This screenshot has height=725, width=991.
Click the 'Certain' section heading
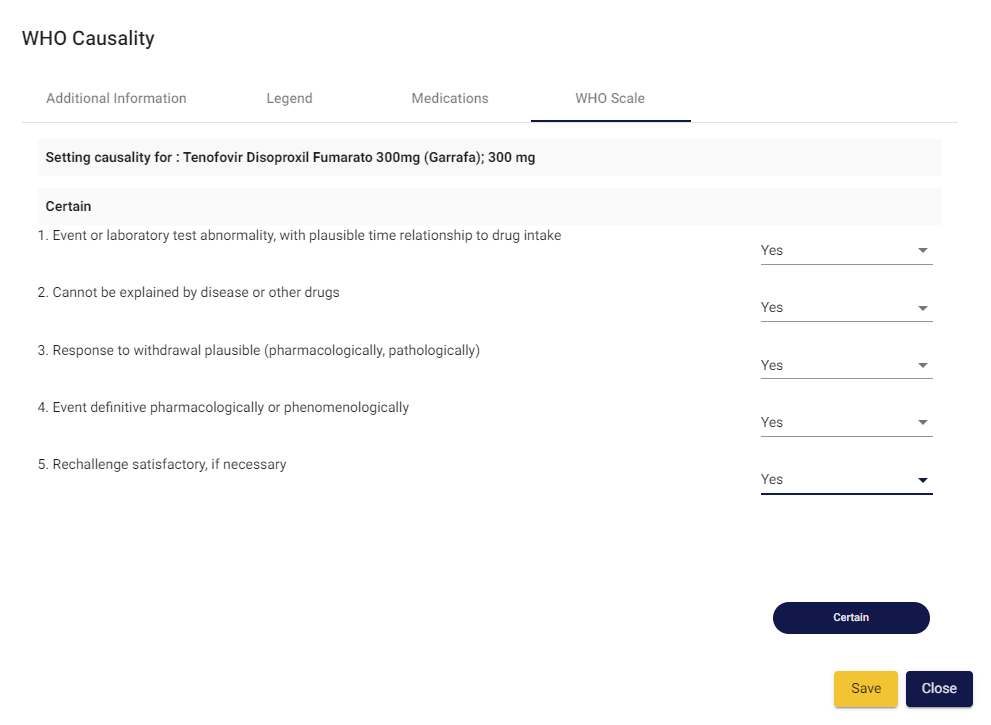tap(69, 206)
